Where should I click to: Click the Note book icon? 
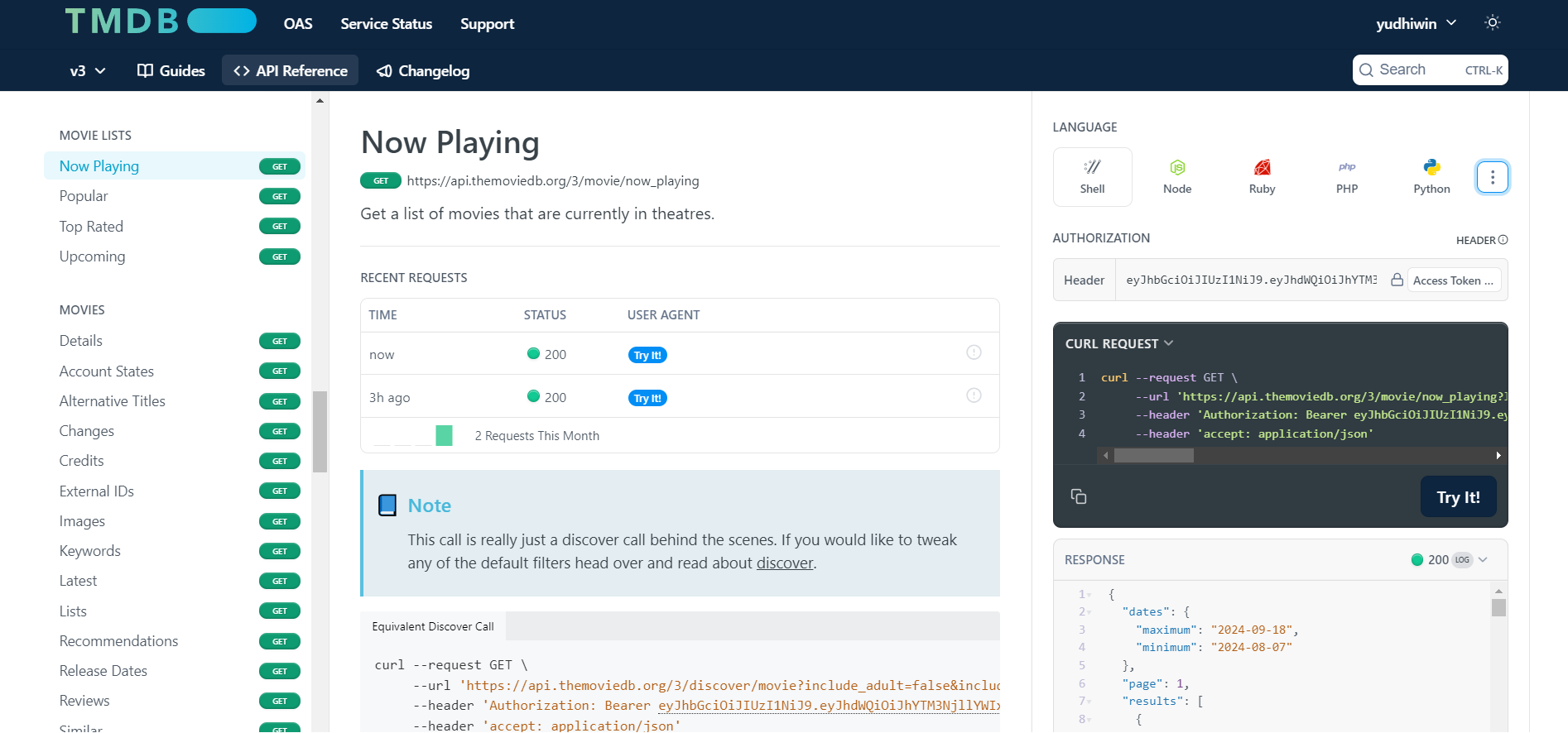(x=387, y=505)
